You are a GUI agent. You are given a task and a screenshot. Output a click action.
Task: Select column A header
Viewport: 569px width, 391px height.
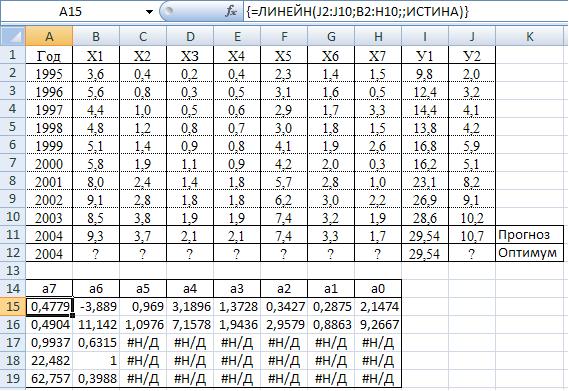coord(49,36)
